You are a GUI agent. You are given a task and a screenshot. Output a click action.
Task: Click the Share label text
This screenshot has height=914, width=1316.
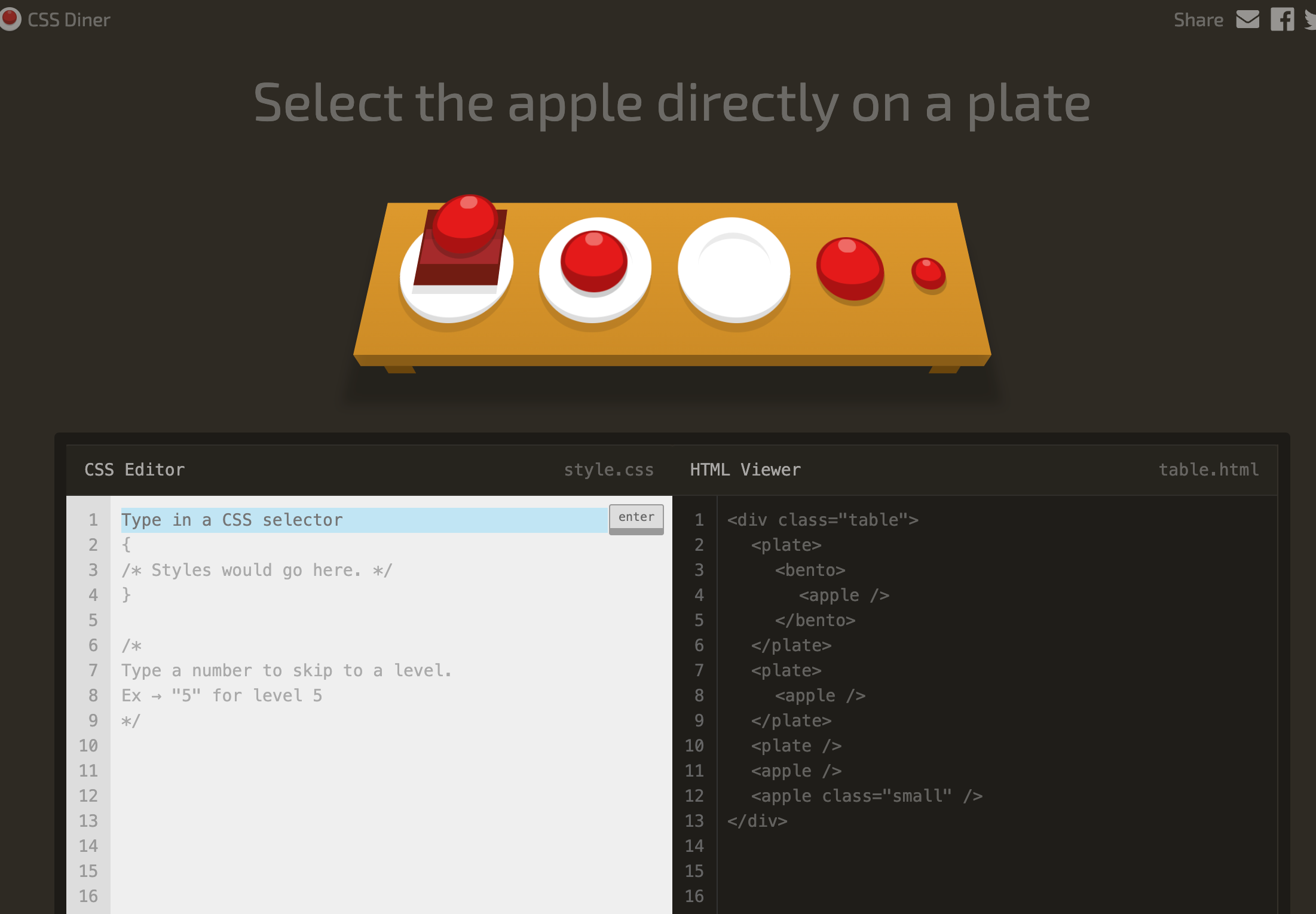click(1198, 20)
